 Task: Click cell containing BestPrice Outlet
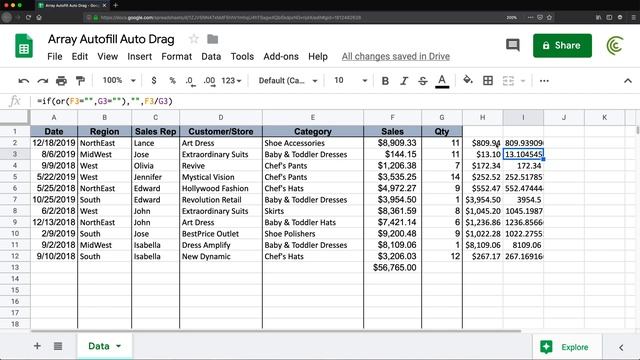[x=221, y=233]
